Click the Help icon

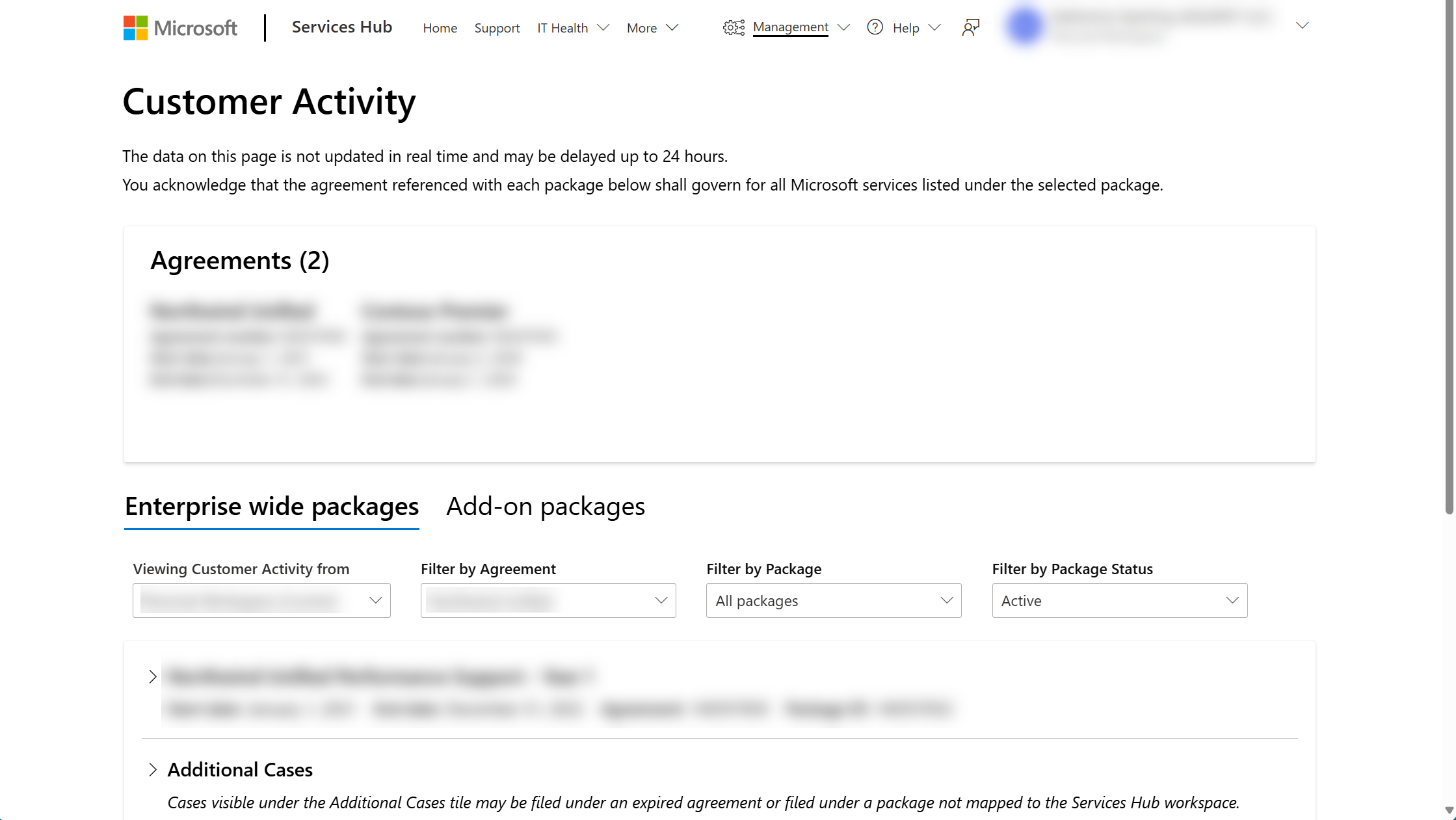(x=876, y=27)
